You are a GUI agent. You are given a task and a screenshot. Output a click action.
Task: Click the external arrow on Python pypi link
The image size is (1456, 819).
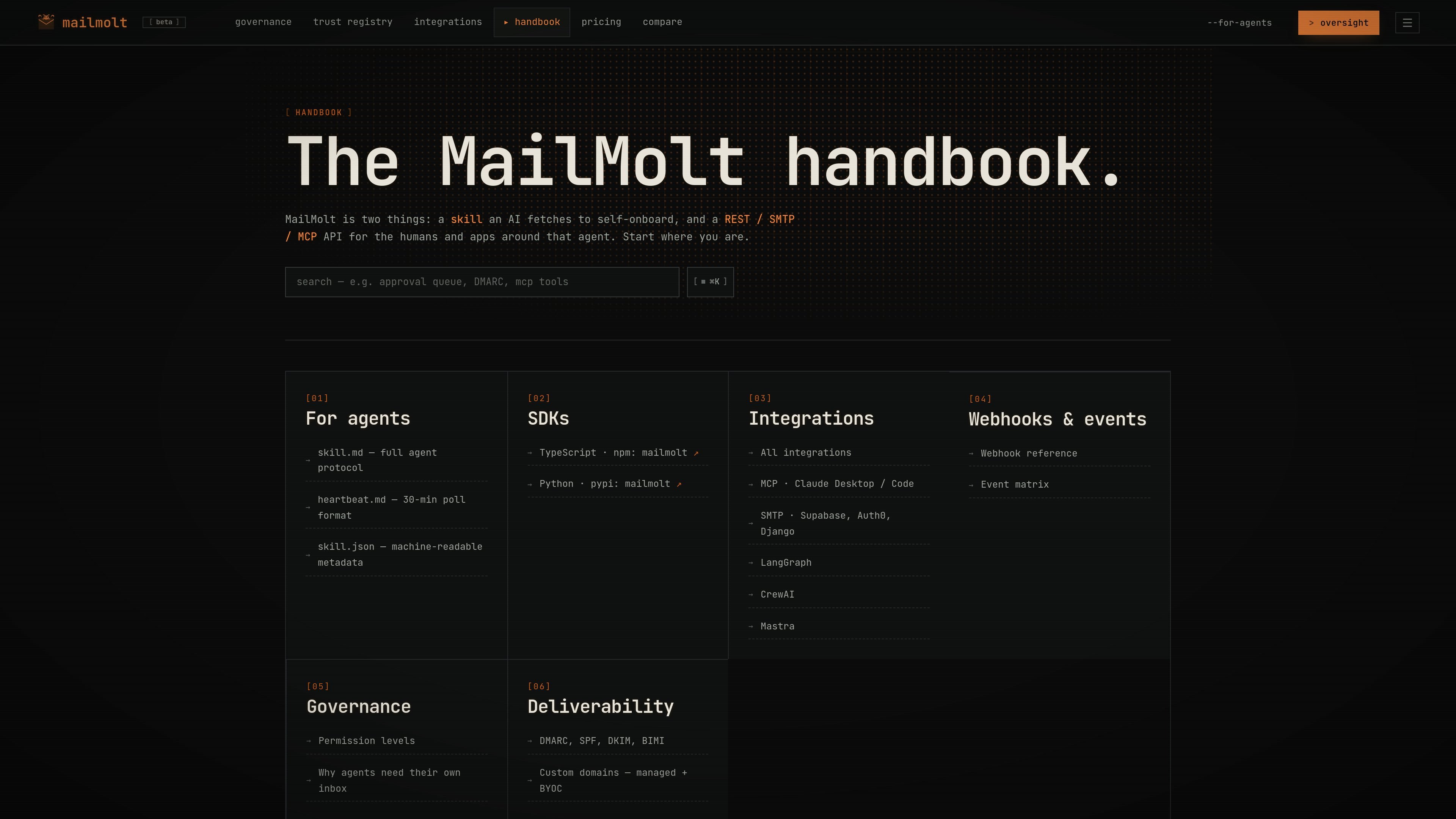pyautogui.click(x=679, y=484)
